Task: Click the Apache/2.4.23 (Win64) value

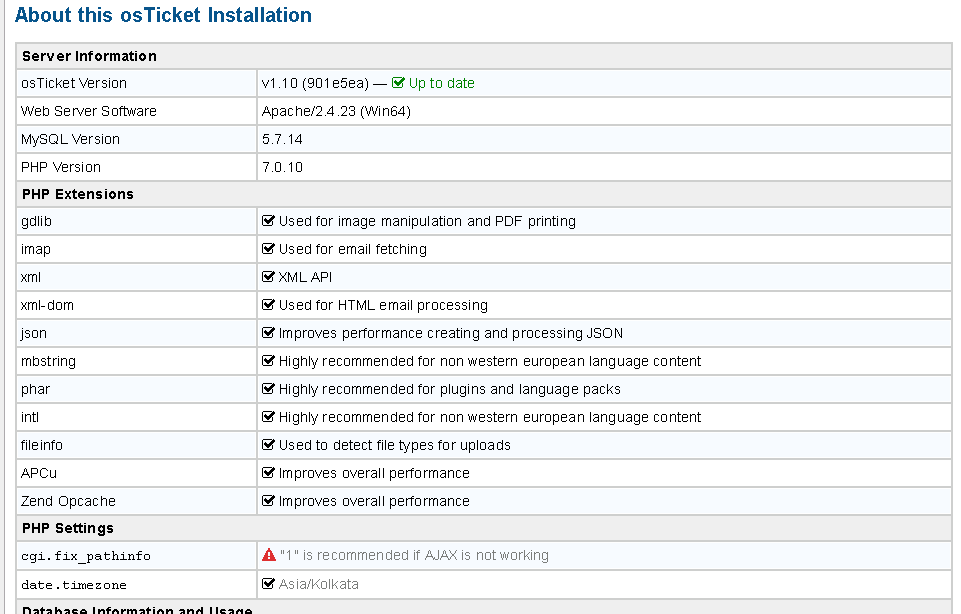Action: (x=336, y=112)
